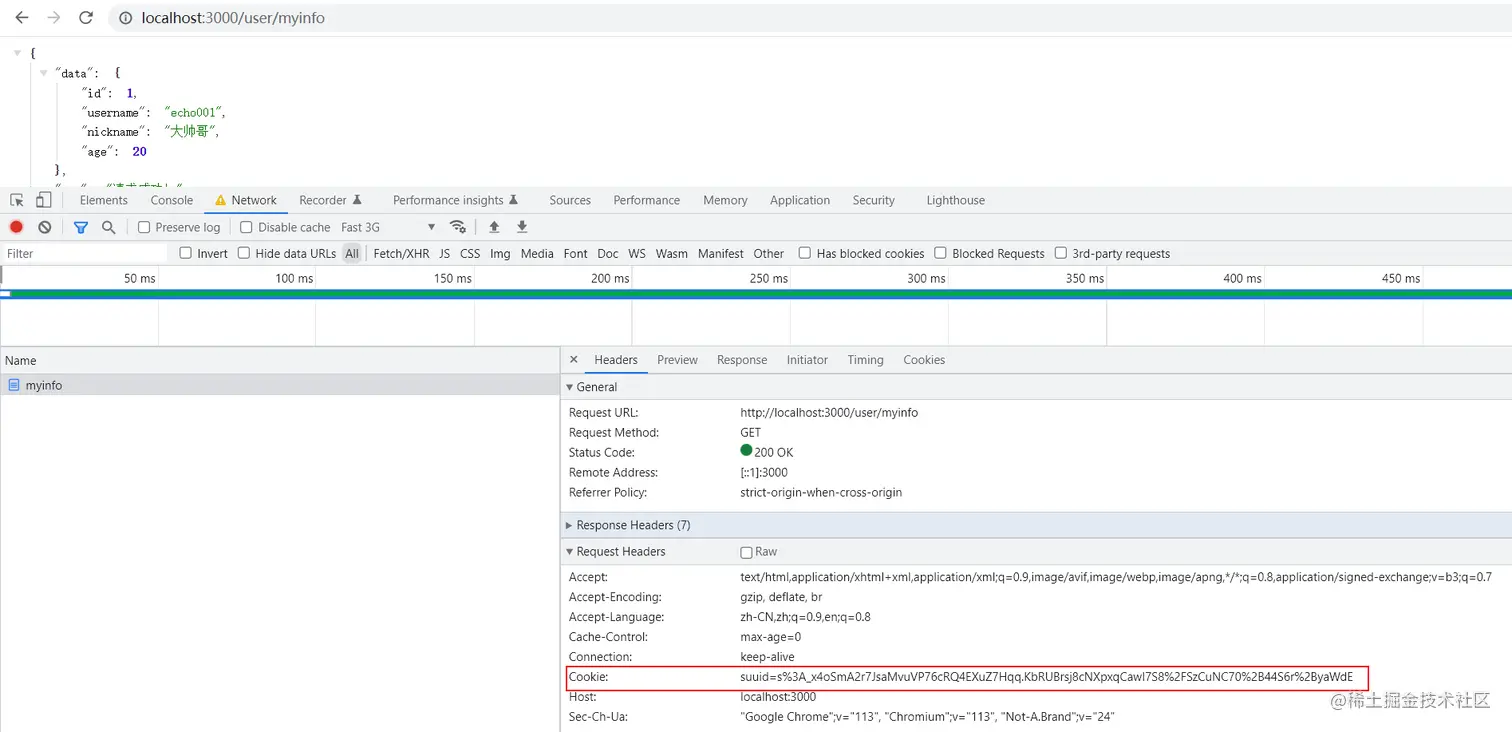
Task: Expand the Response Headers (7) section
Action: pos(570,525)
